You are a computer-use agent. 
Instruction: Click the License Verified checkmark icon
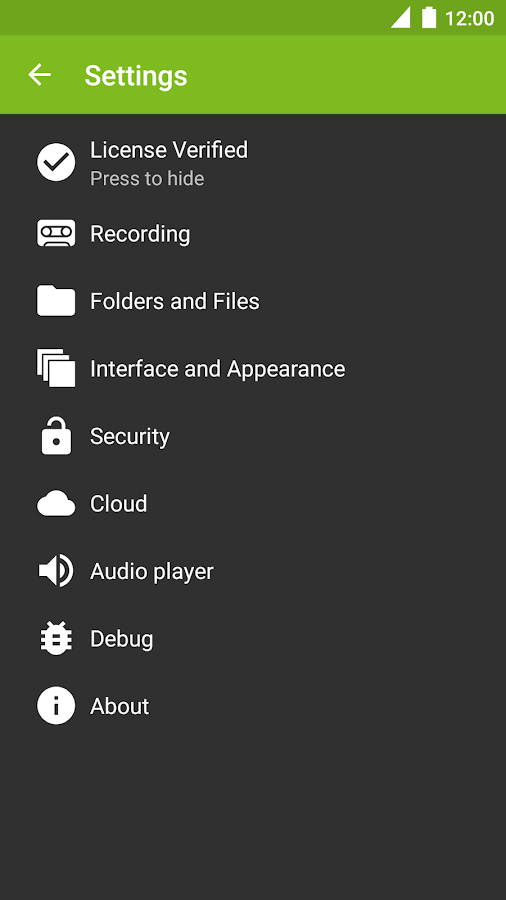click(56, 162)
